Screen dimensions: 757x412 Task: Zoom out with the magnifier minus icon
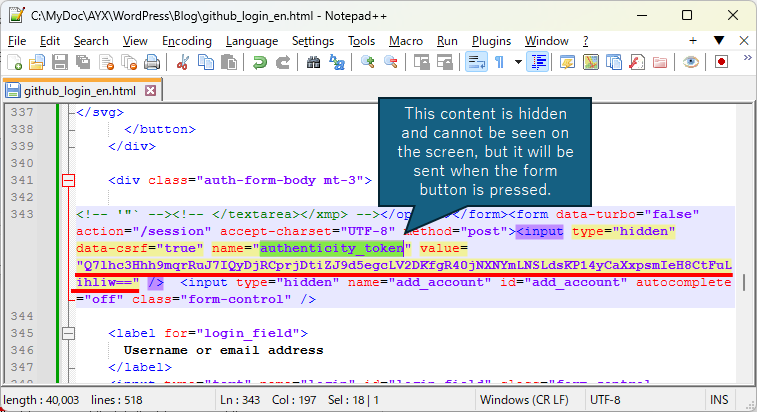(x=391, y=62)
